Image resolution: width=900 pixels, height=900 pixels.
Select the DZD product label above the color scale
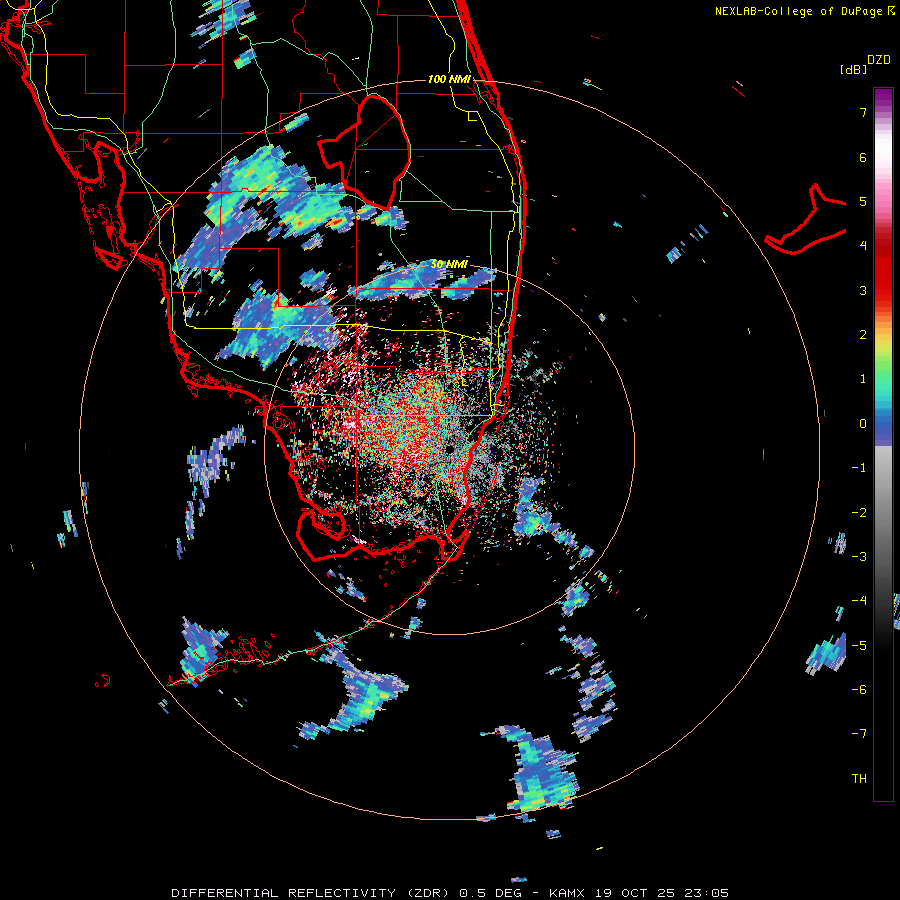point(879,60)
